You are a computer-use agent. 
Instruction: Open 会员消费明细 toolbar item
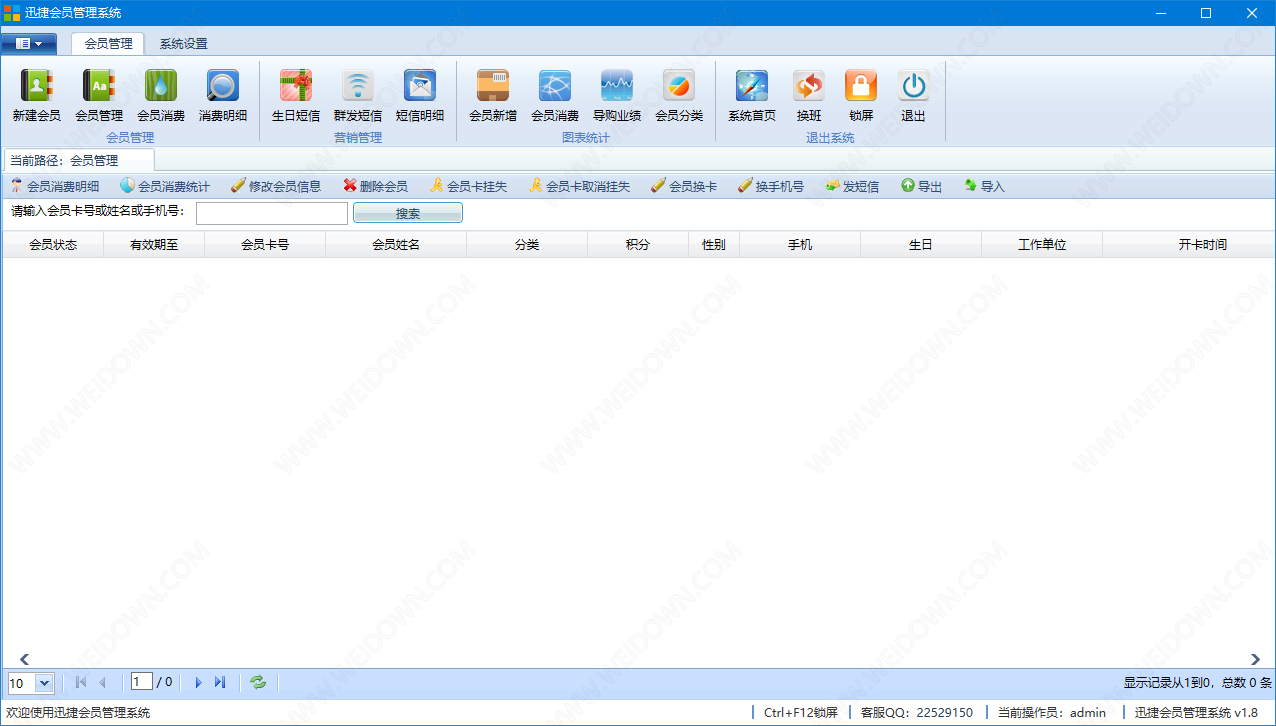tap(55, 186)
